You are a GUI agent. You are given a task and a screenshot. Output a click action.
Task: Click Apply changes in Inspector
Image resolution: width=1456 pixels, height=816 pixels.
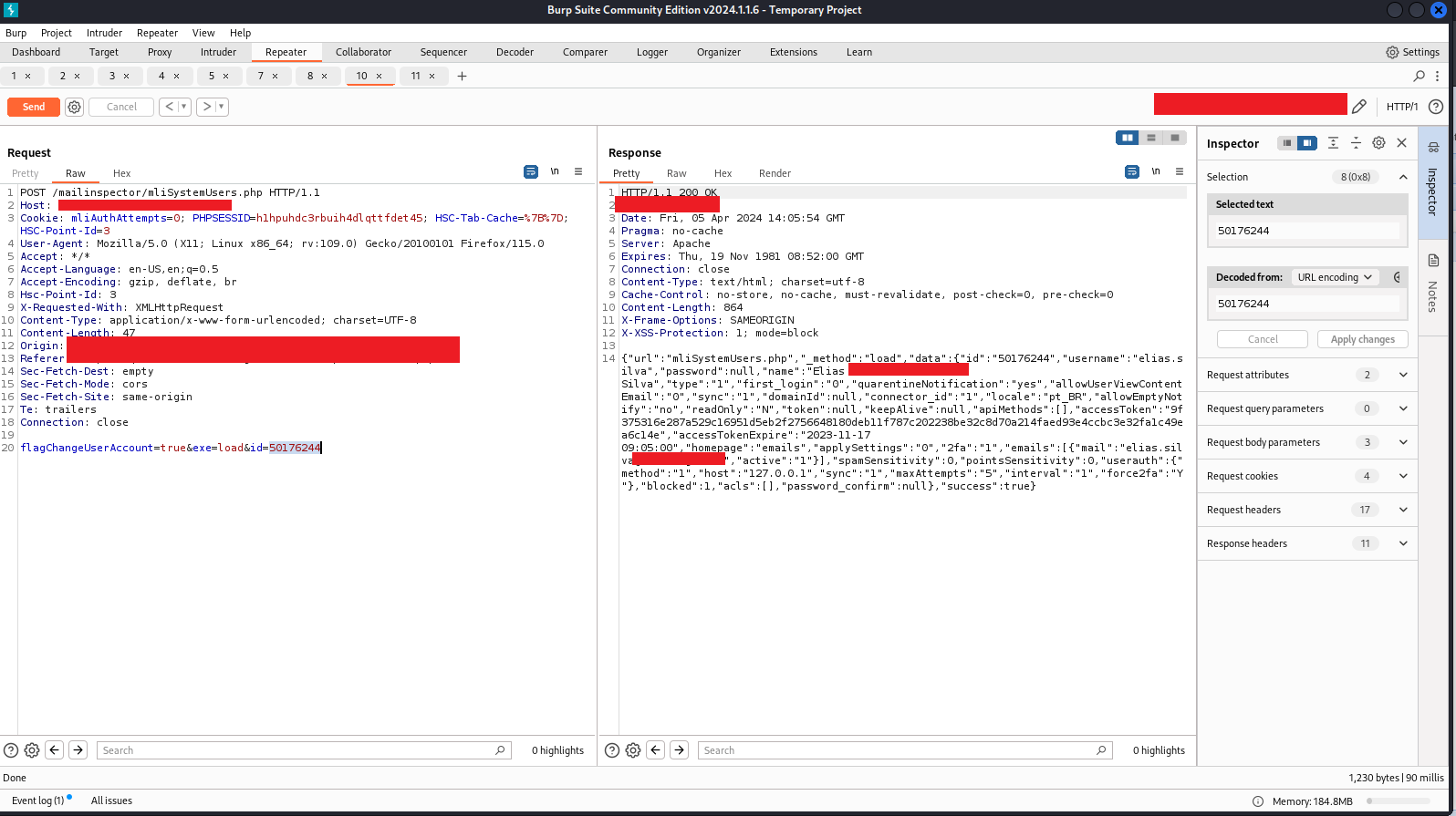pos(1363,339)
